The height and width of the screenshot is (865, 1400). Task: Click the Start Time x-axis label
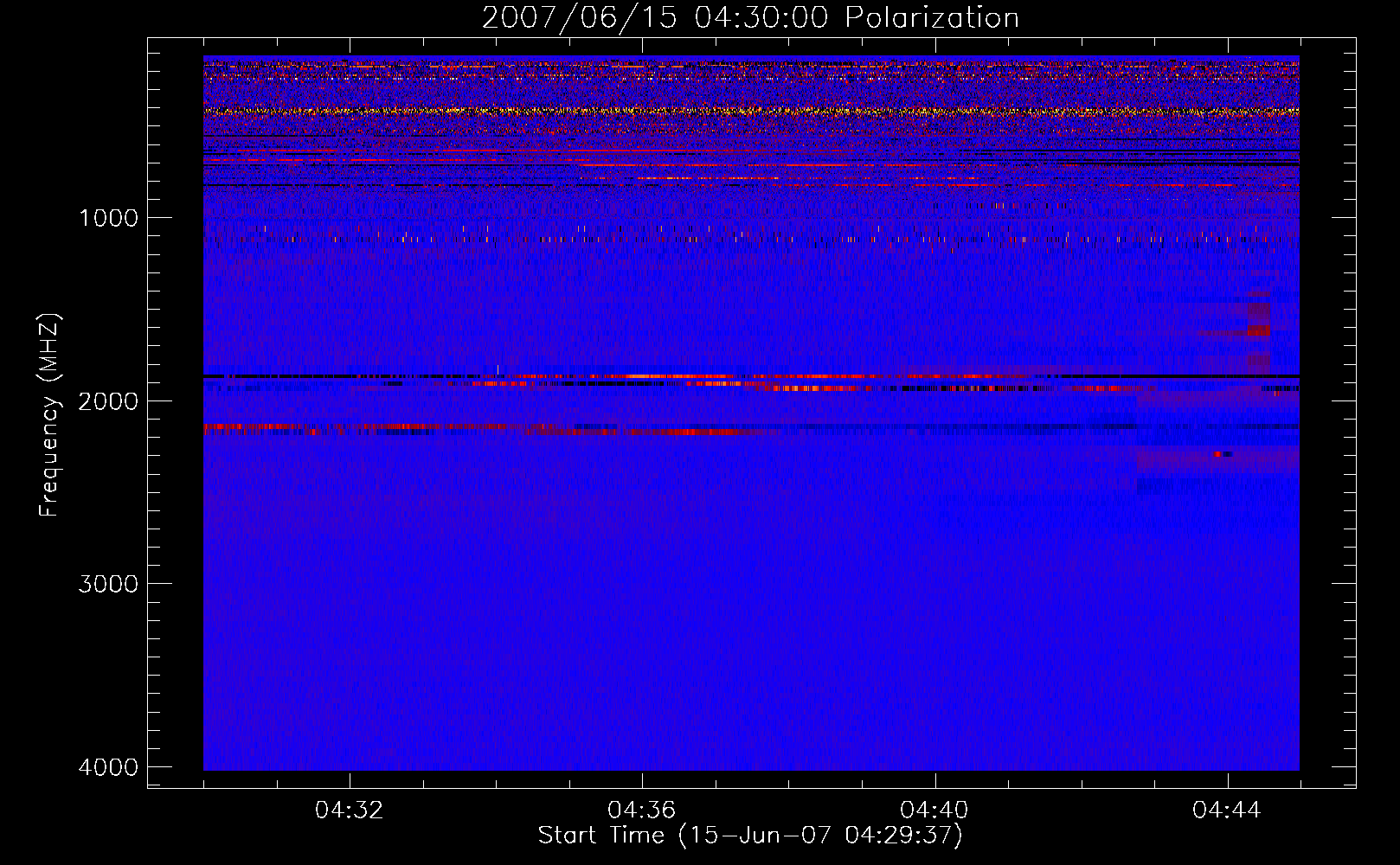[x=750, y=836]
